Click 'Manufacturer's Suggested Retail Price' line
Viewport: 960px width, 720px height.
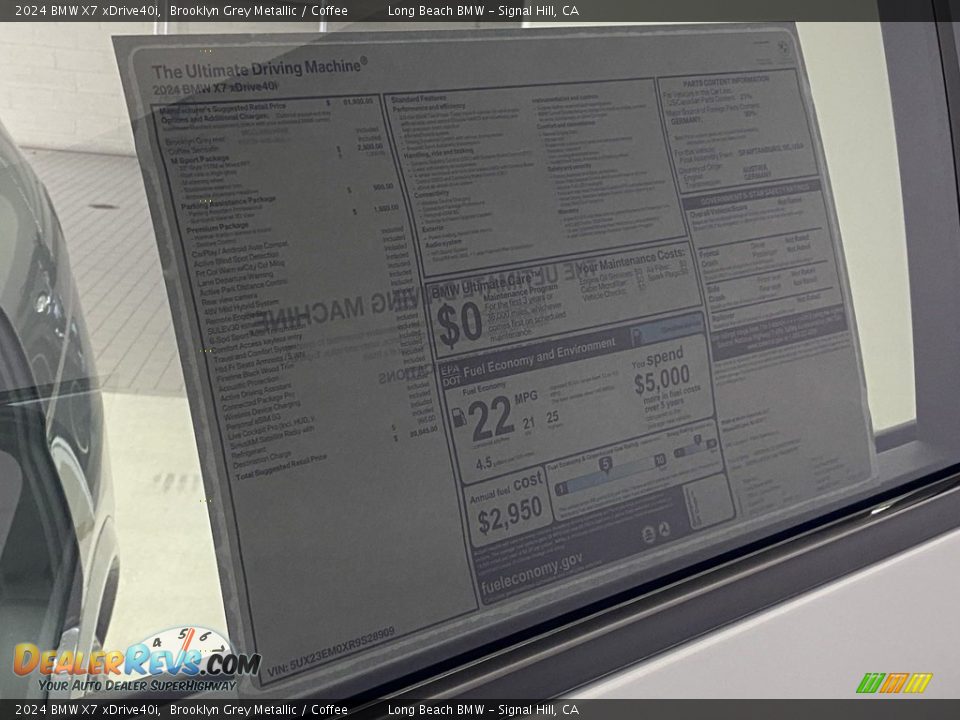[222, 109]
